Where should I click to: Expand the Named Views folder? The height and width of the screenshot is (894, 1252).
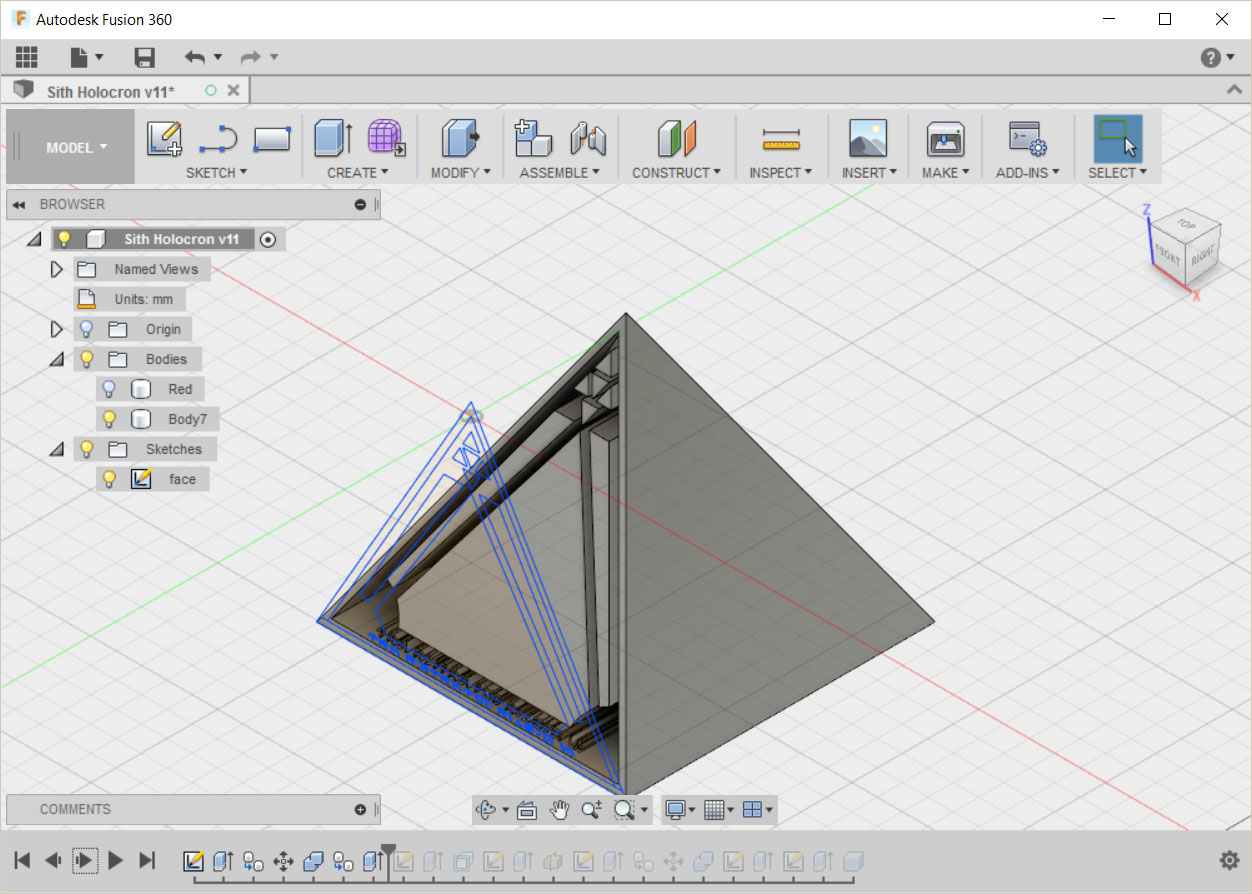point(57,269)
